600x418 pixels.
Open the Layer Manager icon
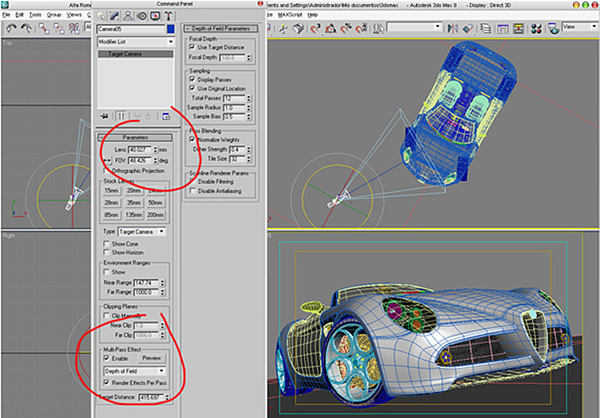[x=486, y=28]
